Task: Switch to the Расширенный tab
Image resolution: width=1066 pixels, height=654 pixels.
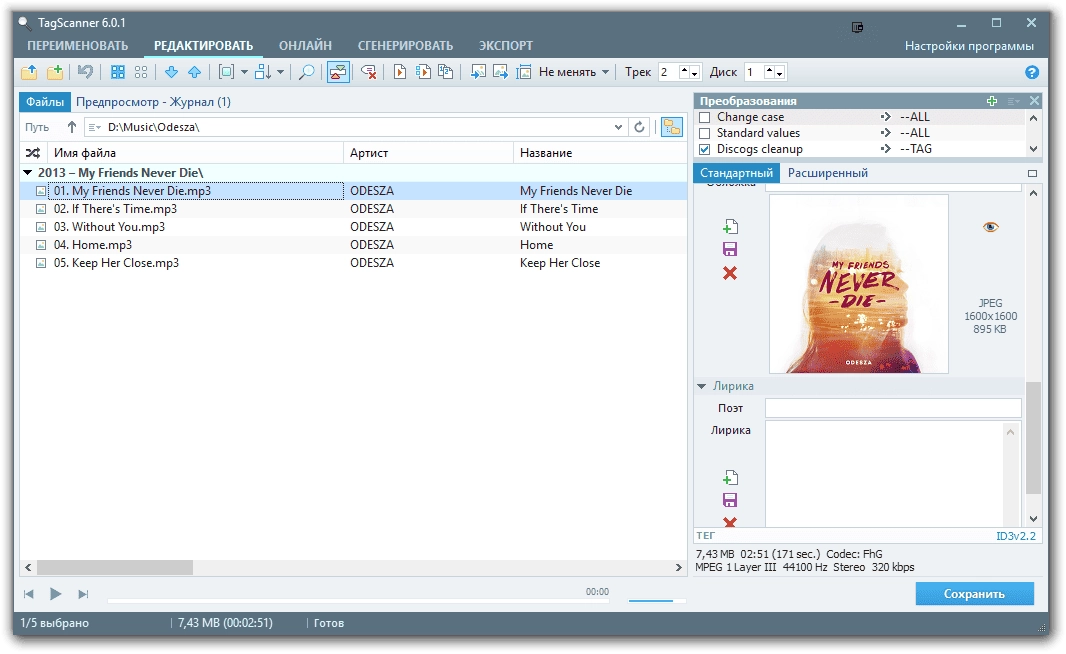Action: click(x=827, y=173)
